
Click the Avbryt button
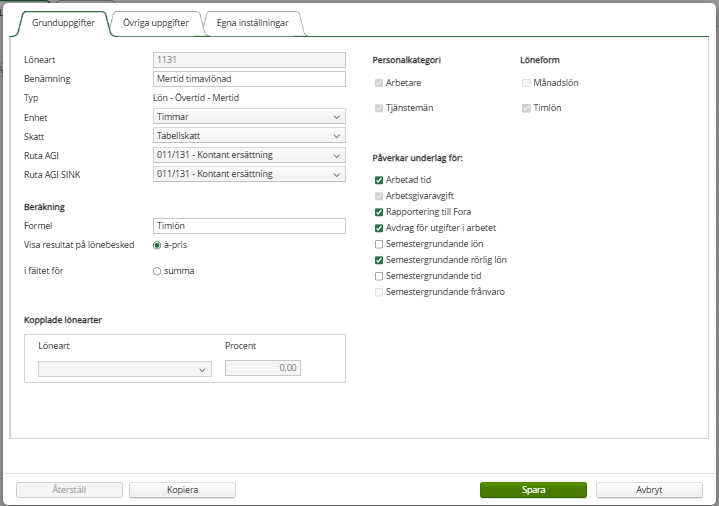click(x=649, y=490)
